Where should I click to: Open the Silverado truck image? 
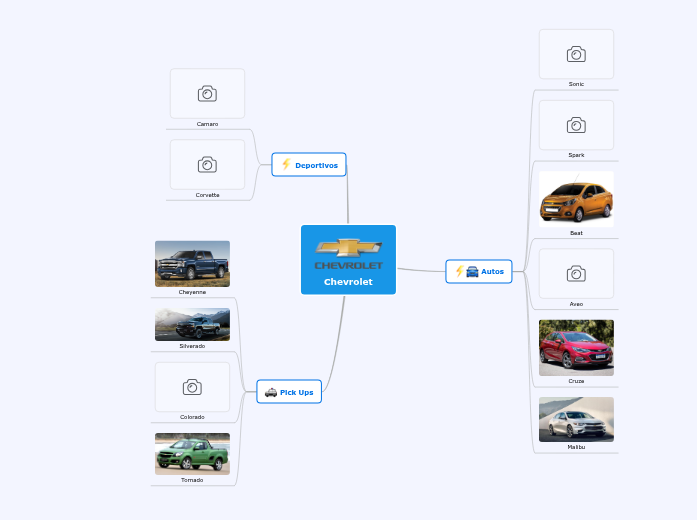click(x=192, y=324)
